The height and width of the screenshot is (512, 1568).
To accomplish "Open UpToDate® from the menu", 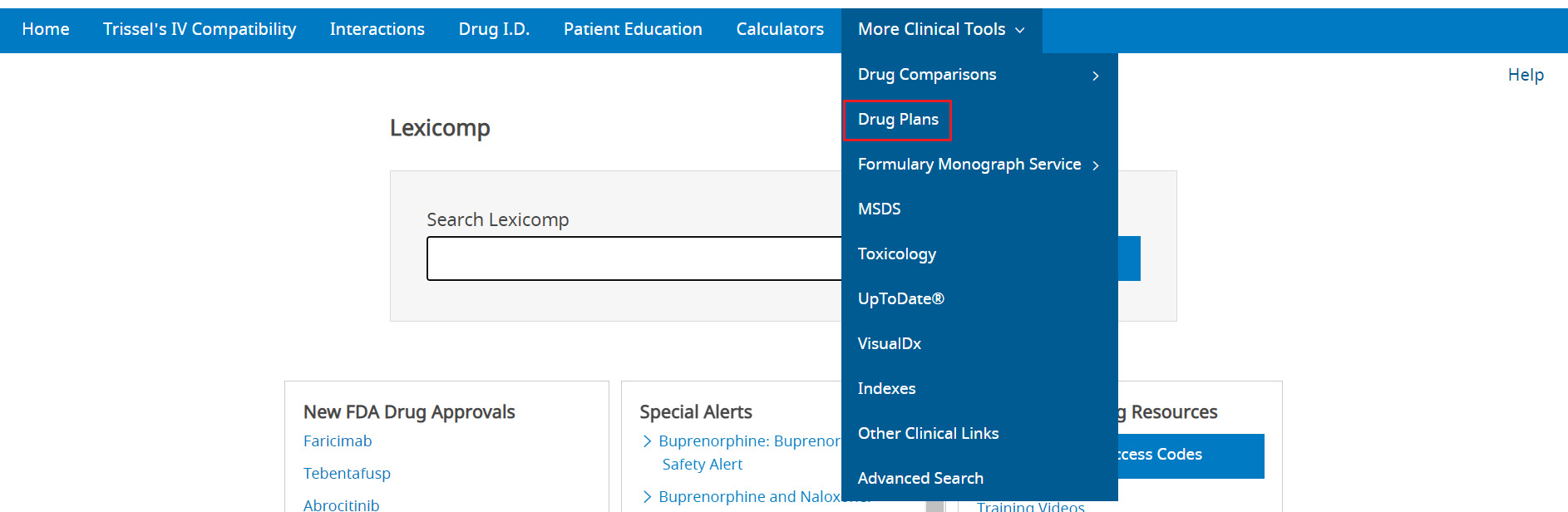I will coord(900,299).
